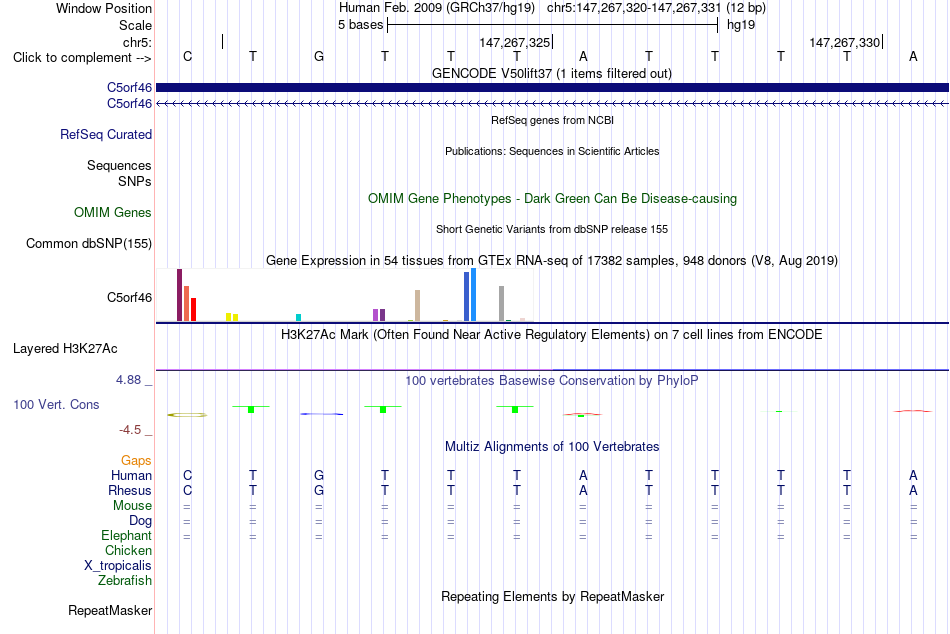This screenshot has height=634, width=950.
Task: Click the Layered H3K27Ac track label
Action: pos(65,349)
